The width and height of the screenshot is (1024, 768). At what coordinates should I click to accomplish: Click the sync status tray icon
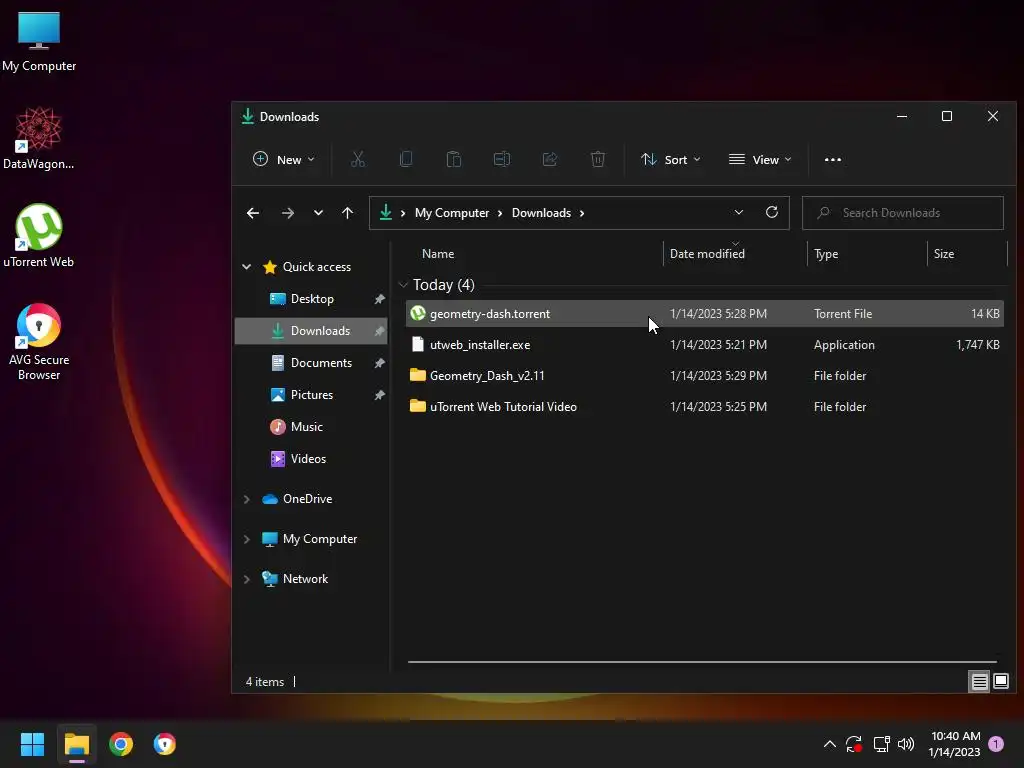(854, 744)
